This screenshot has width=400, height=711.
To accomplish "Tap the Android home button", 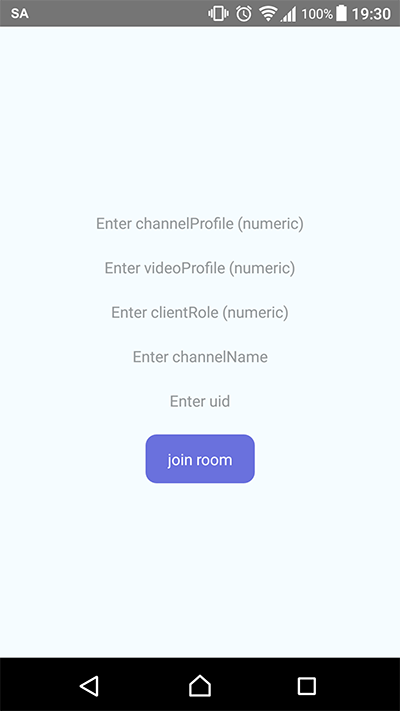I will click(x=200, y=685).
